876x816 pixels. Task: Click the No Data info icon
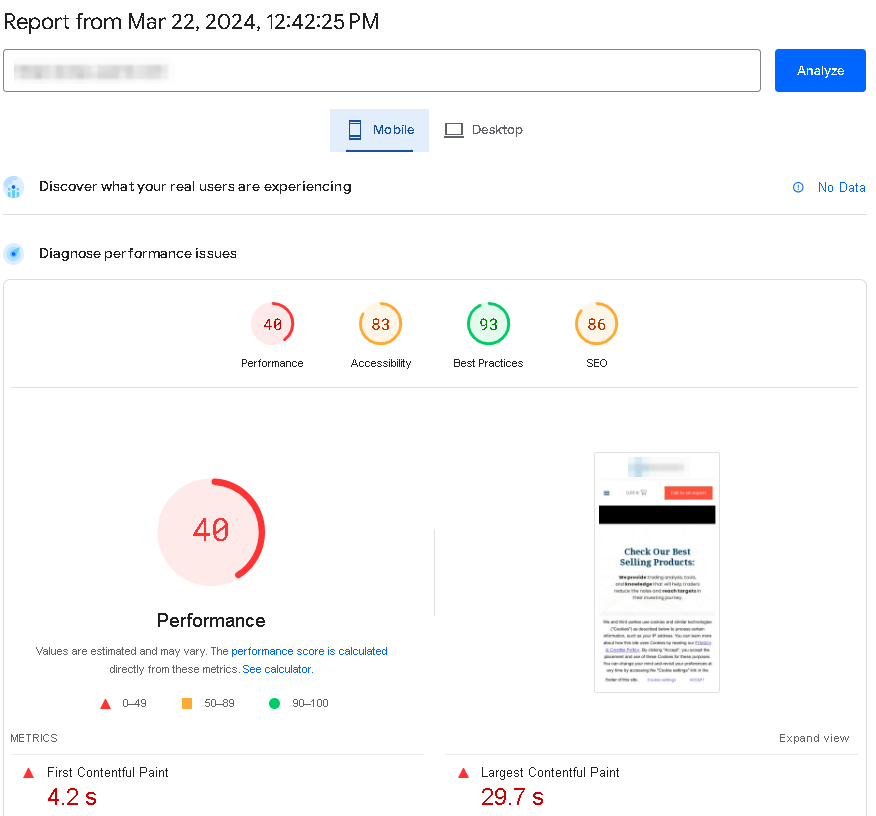click(x=798, y=188)
